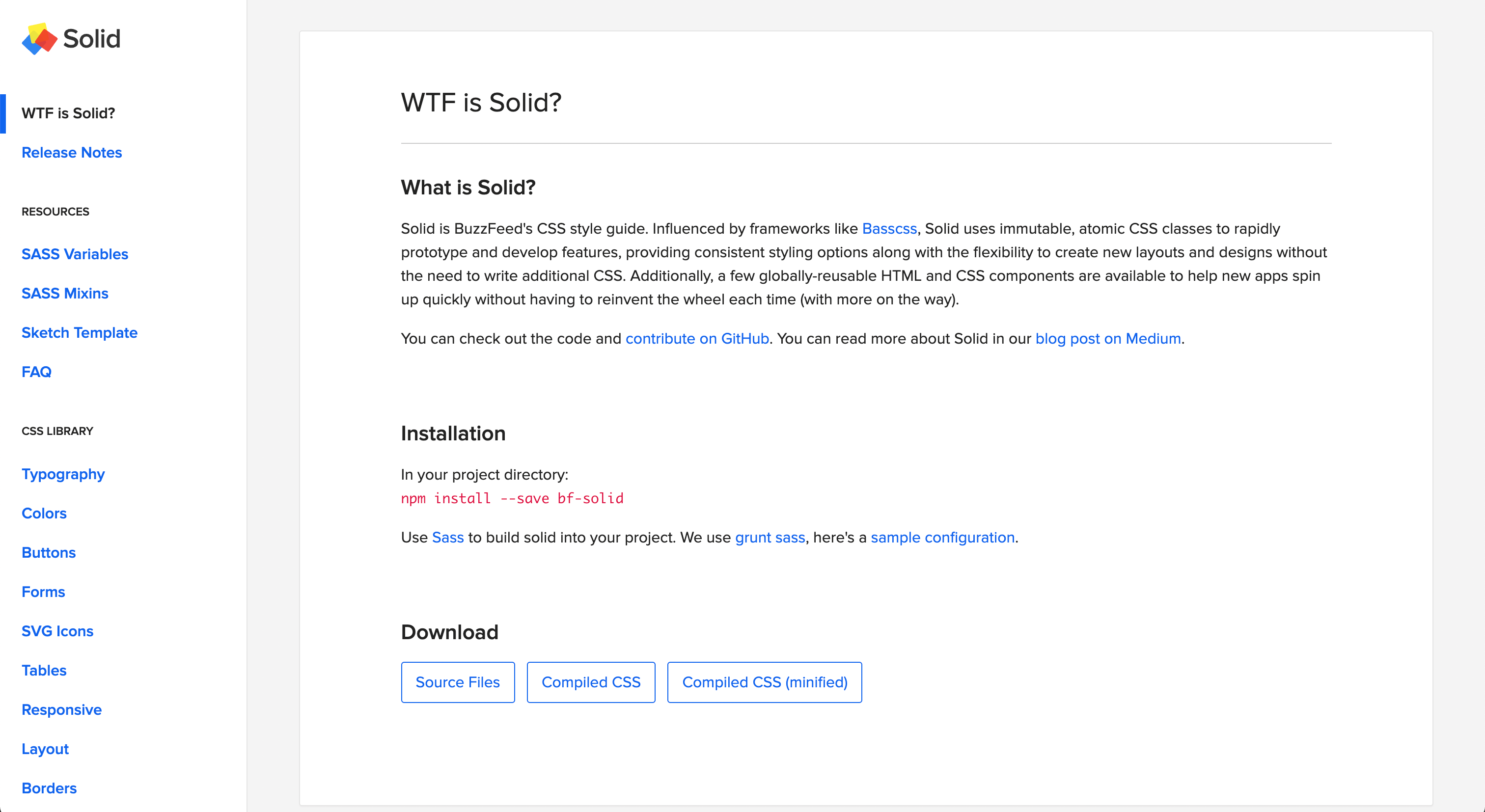Open the Buttons documentation
1485x812 pixels.
tap(49, 553)
